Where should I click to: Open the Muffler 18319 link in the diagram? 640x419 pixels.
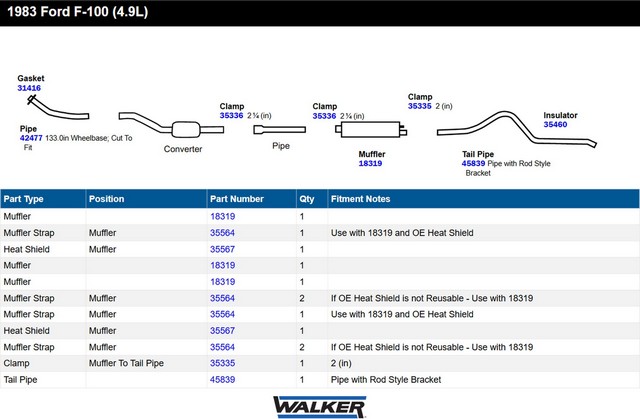pyautogui.click(x=370, y=163)
